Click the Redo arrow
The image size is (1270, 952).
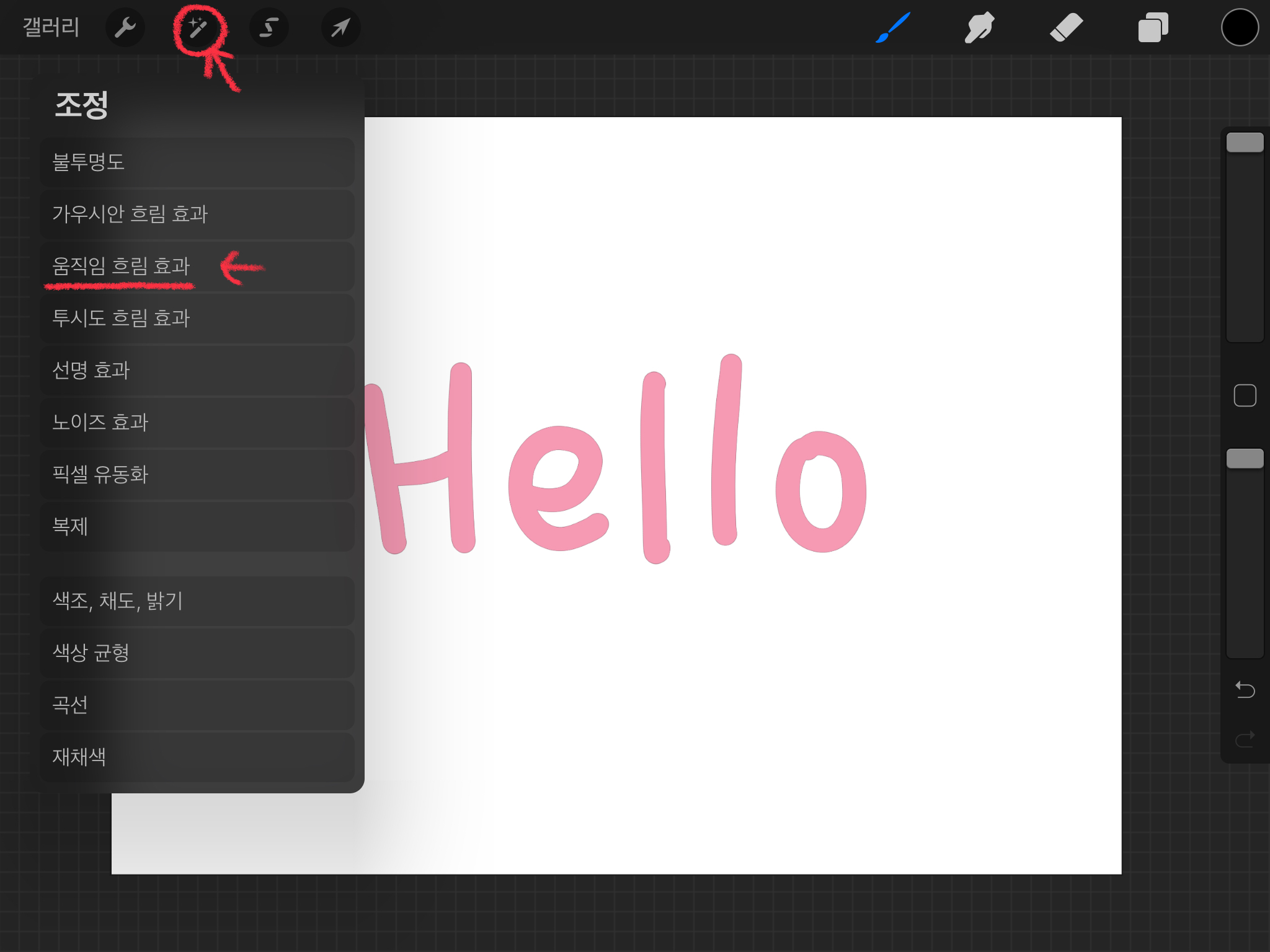[1245, 739]
